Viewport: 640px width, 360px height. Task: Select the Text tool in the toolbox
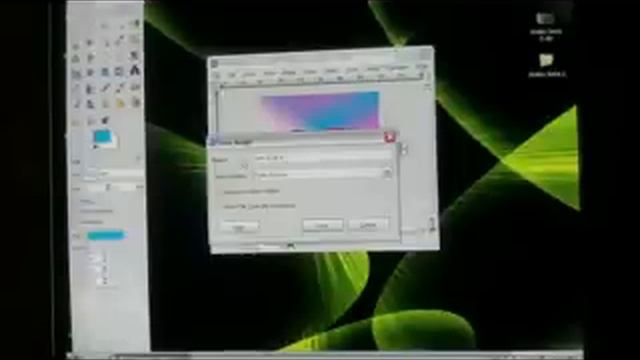tap(135, 71)
